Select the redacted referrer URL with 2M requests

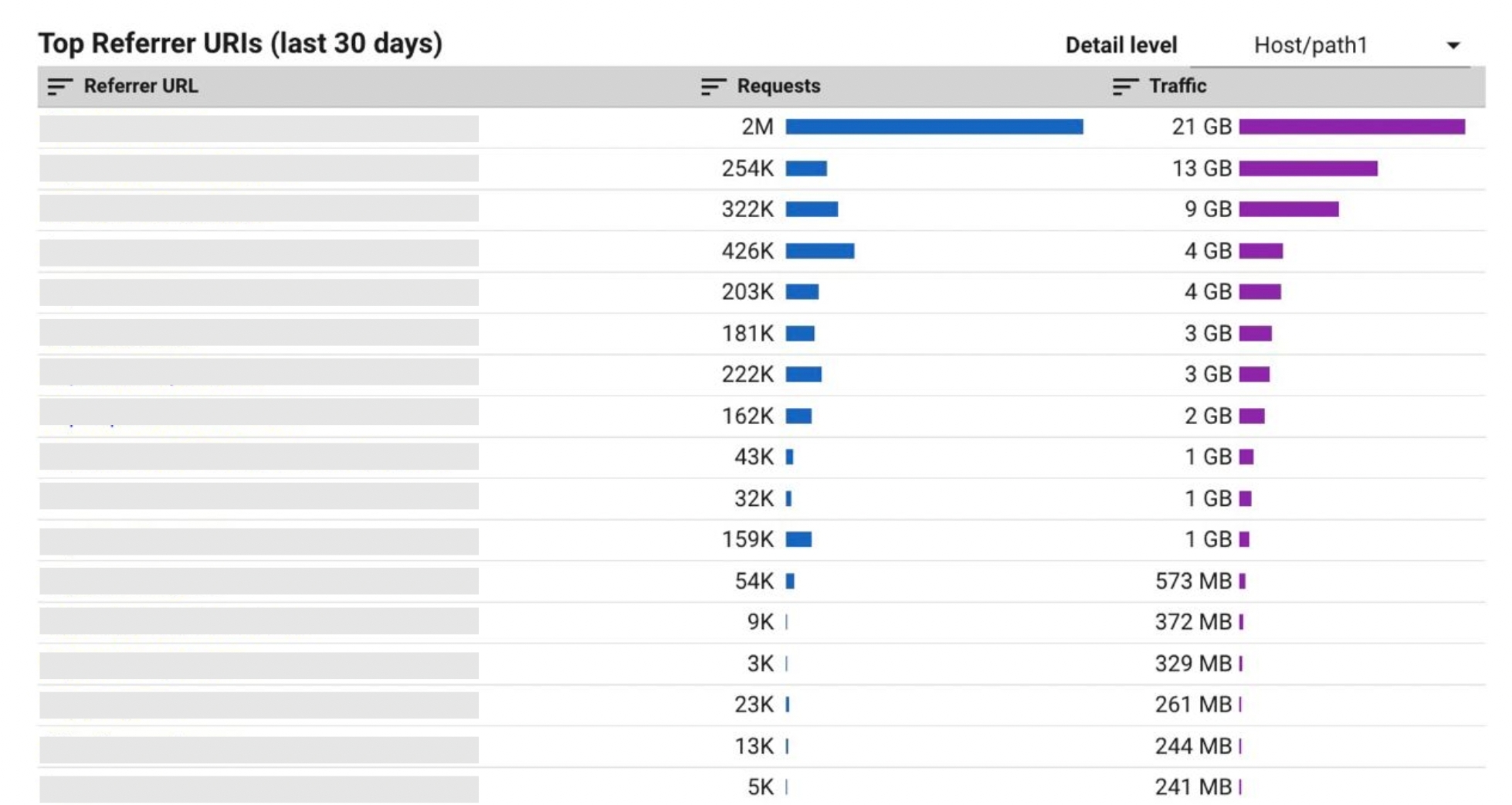(x=259, y=128)
